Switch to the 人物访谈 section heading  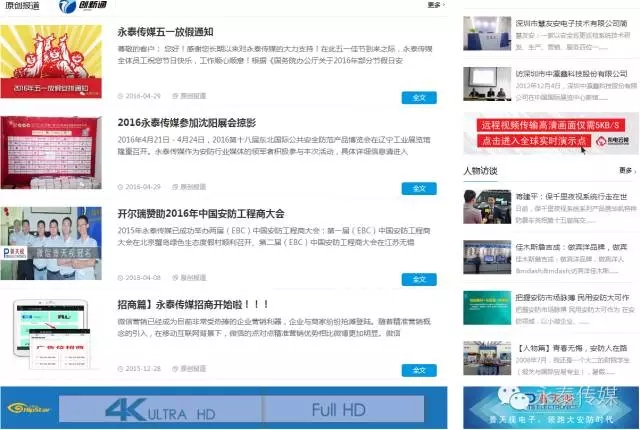pyautogui.click(x=480, y=171)
